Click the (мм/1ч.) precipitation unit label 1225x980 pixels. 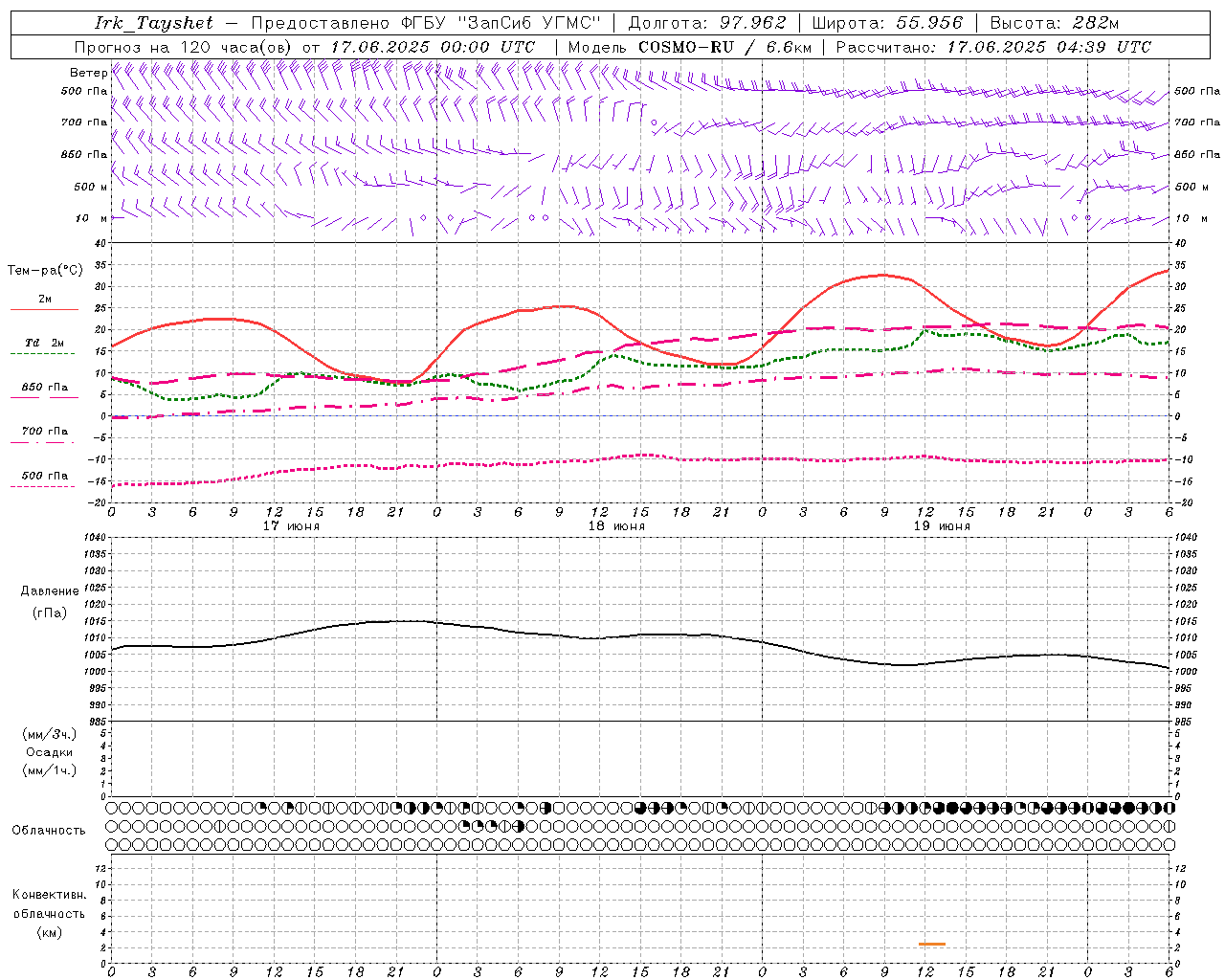tap(50, 770)
